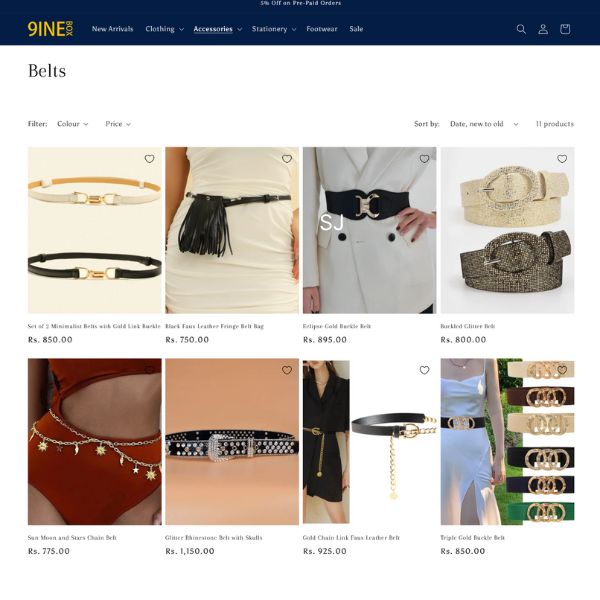Open the Sort by Date dropdown
The height and width of the screenshot is (600, 600).
click(484, 124)
